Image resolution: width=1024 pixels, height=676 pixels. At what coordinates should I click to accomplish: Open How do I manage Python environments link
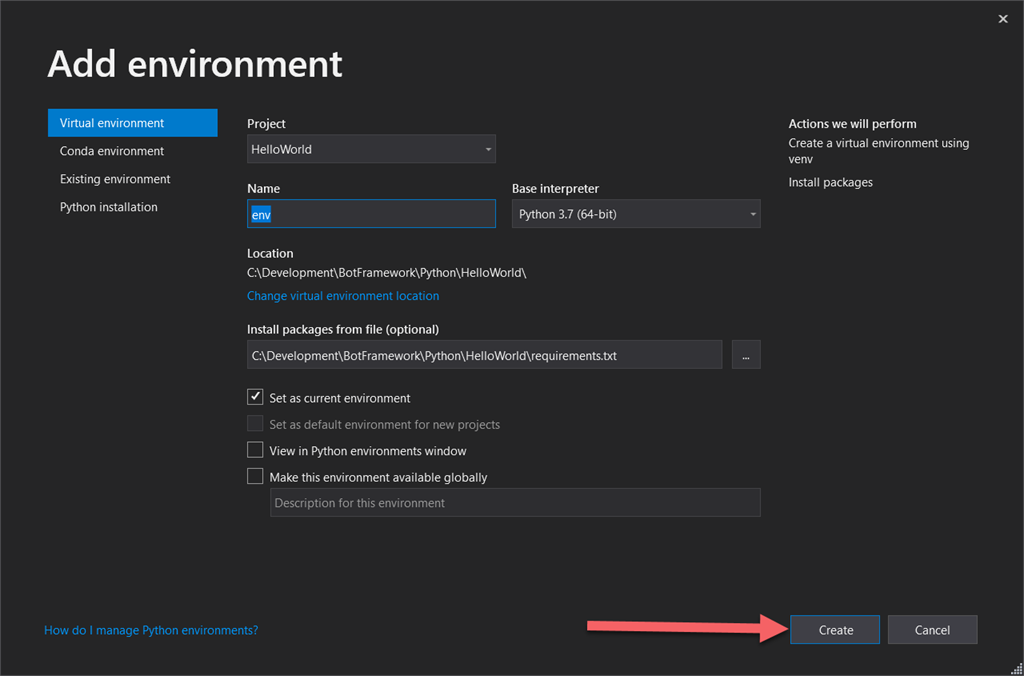[x=151, y=630]
